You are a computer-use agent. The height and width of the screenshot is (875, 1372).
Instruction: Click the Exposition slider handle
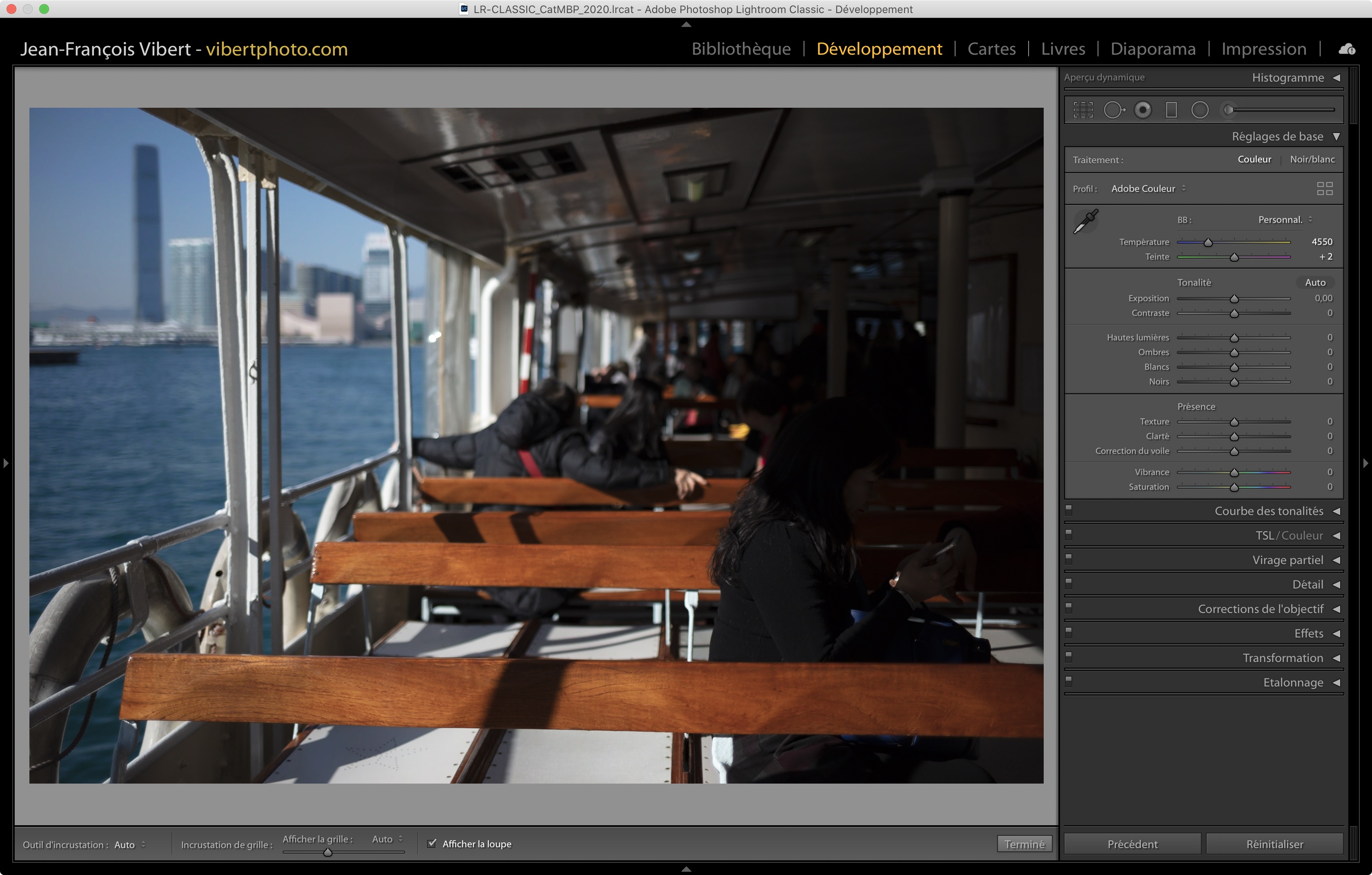[x=1234, y=299]
